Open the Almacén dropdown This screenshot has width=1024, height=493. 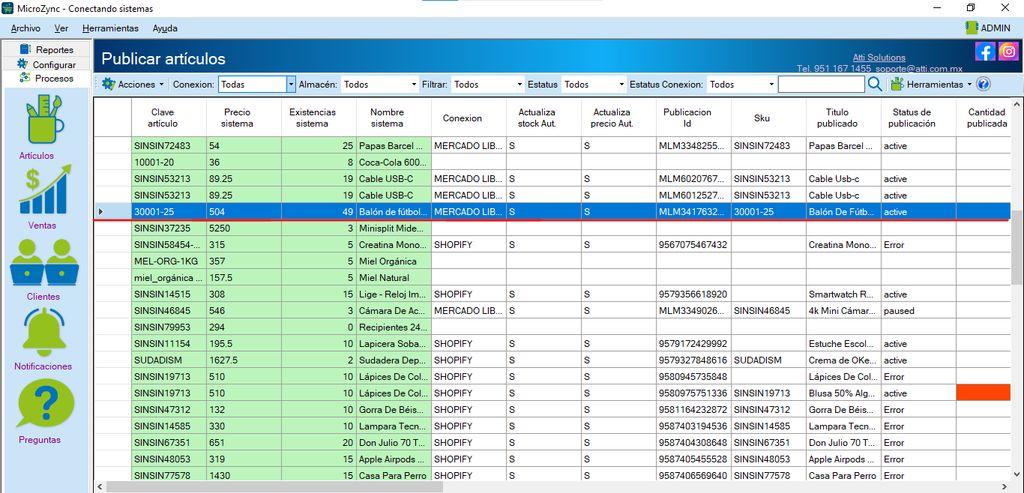pos(379,84)
